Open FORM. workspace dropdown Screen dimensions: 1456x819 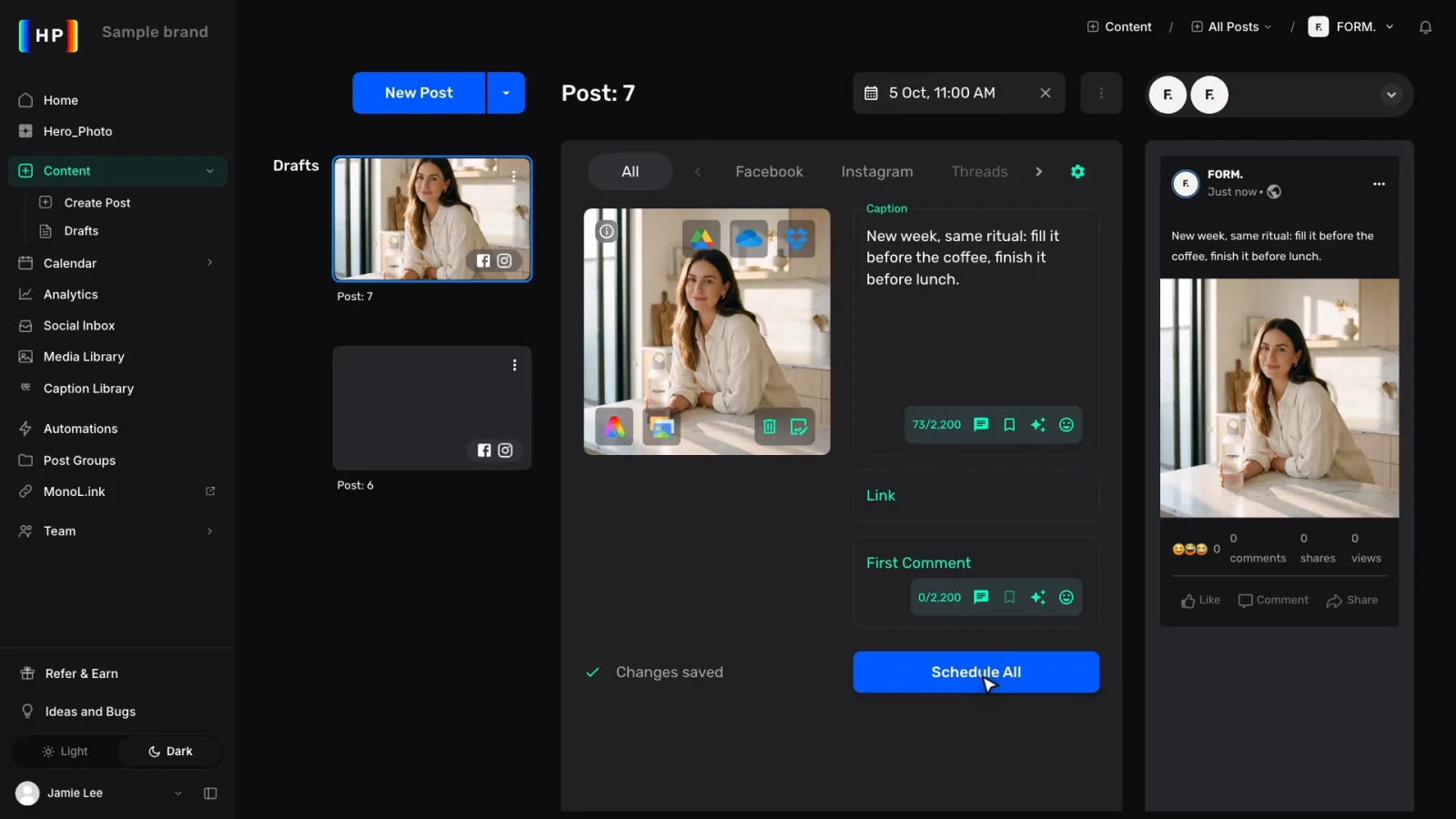point(1351,27)
